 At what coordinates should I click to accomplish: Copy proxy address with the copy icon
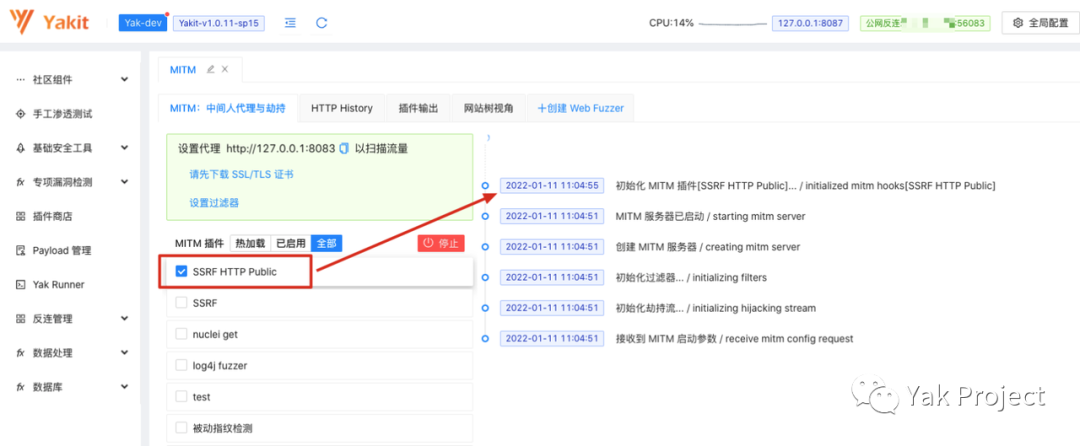coord(344,148)
